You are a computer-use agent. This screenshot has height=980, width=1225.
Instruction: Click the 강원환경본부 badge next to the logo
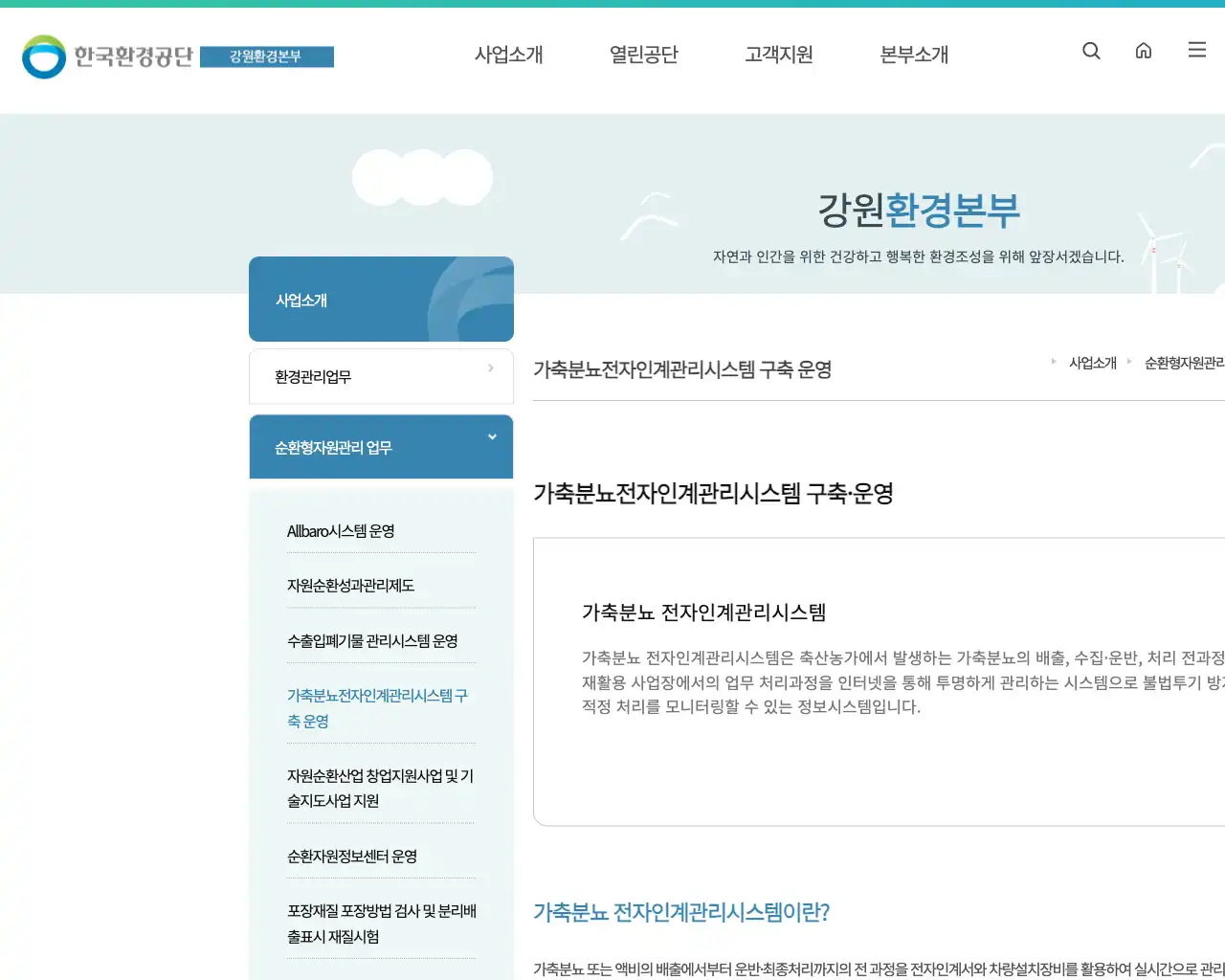tap(267, 56)
